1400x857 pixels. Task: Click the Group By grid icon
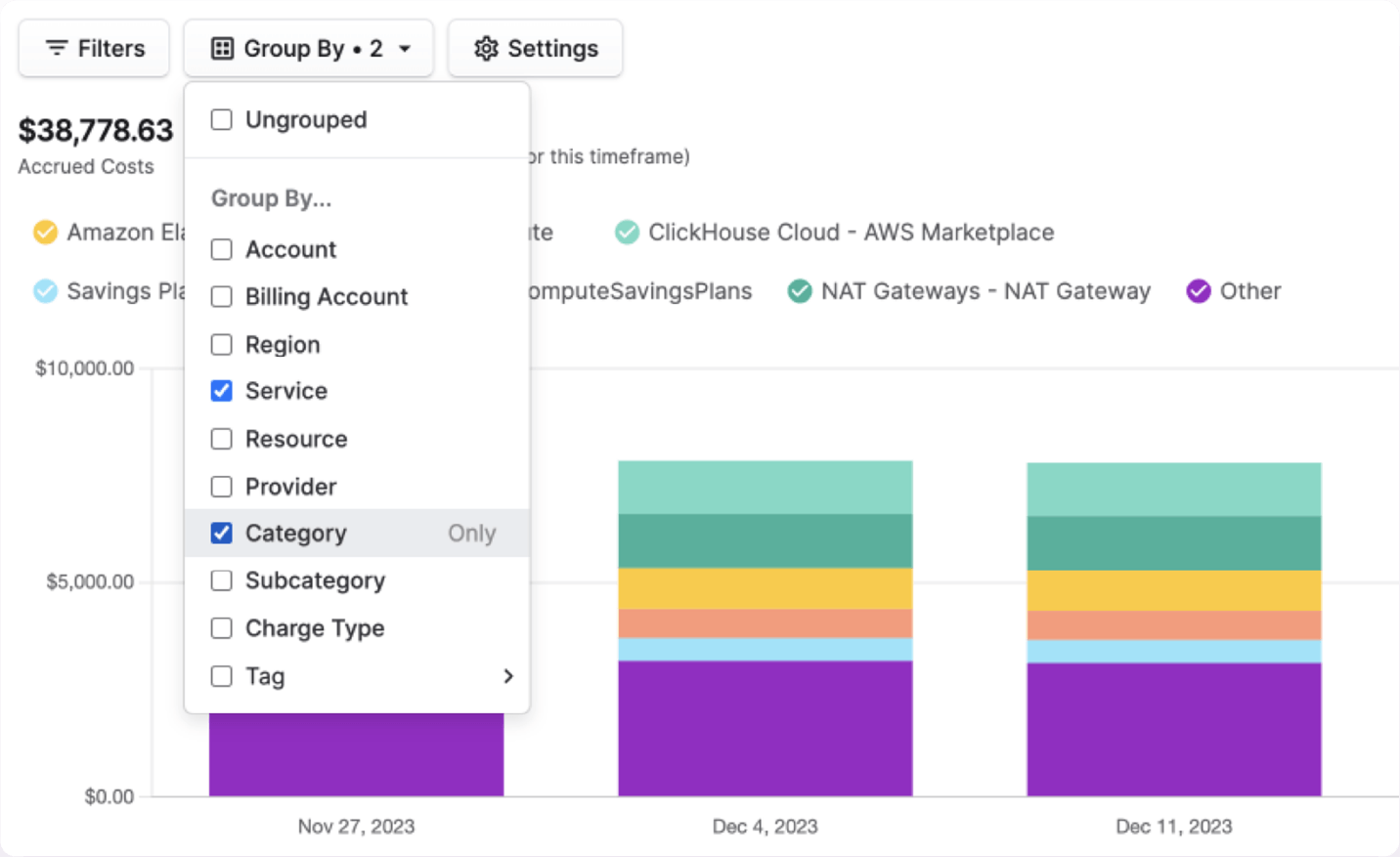click(x=223, y=48)
